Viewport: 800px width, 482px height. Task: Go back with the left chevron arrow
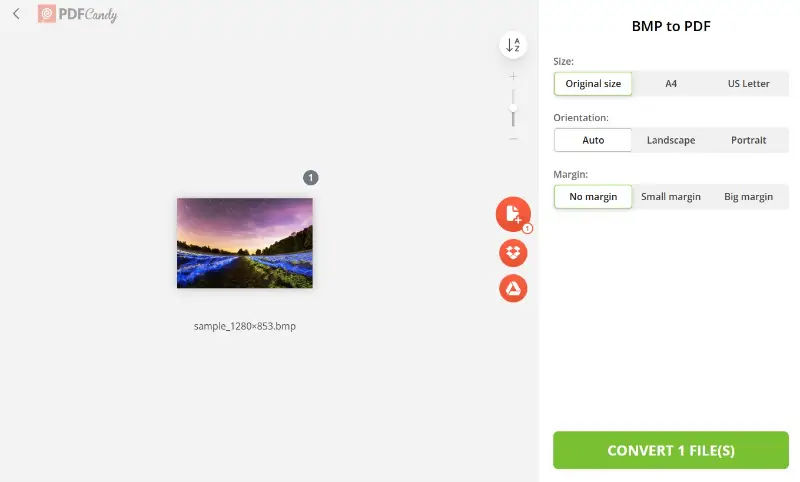point(16,14)
